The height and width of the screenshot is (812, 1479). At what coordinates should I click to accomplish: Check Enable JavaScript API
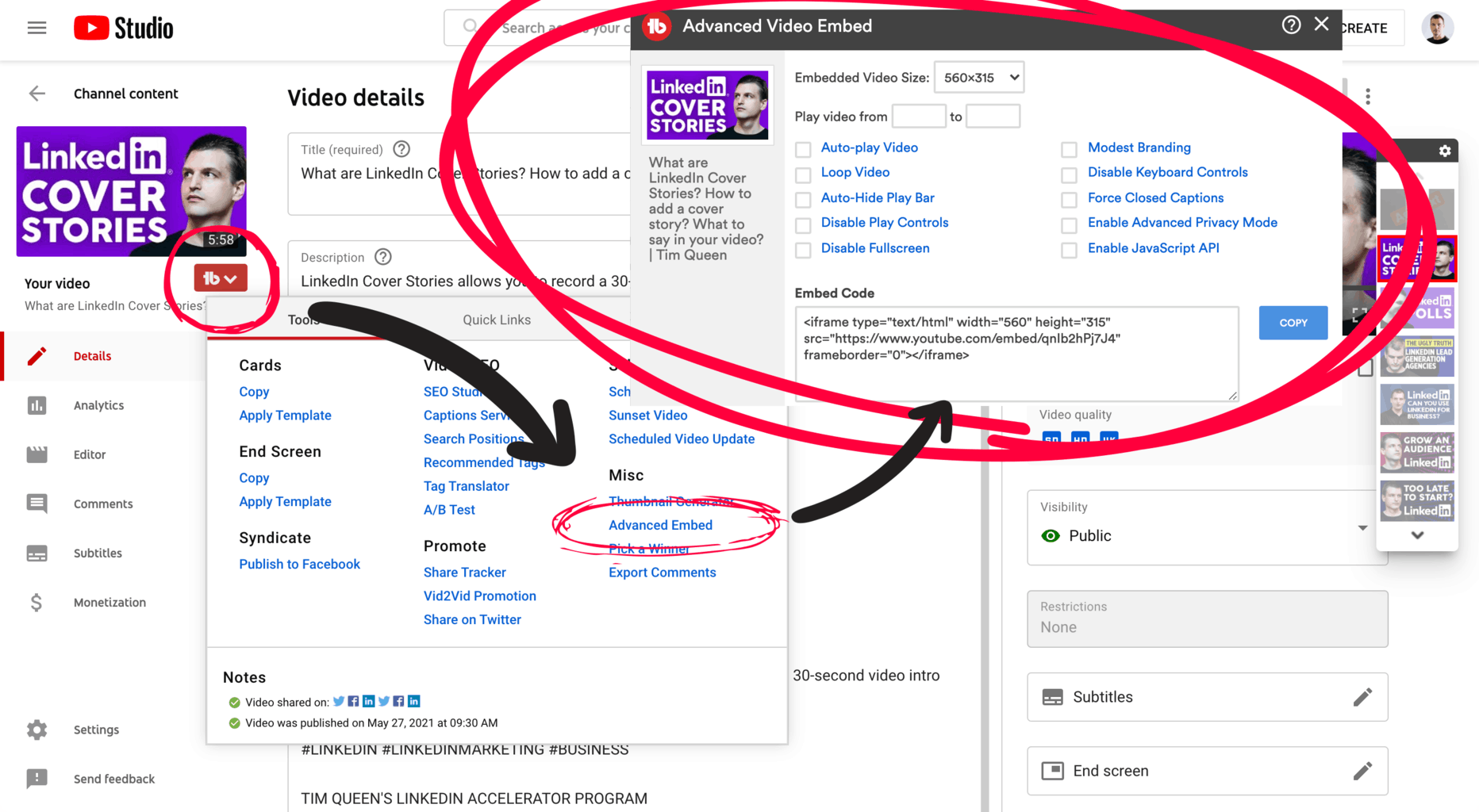(1069, 251)
